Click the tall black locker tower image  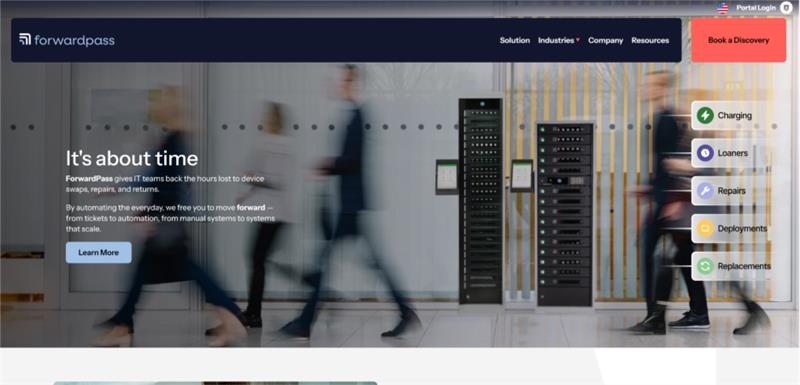[480, 201]
